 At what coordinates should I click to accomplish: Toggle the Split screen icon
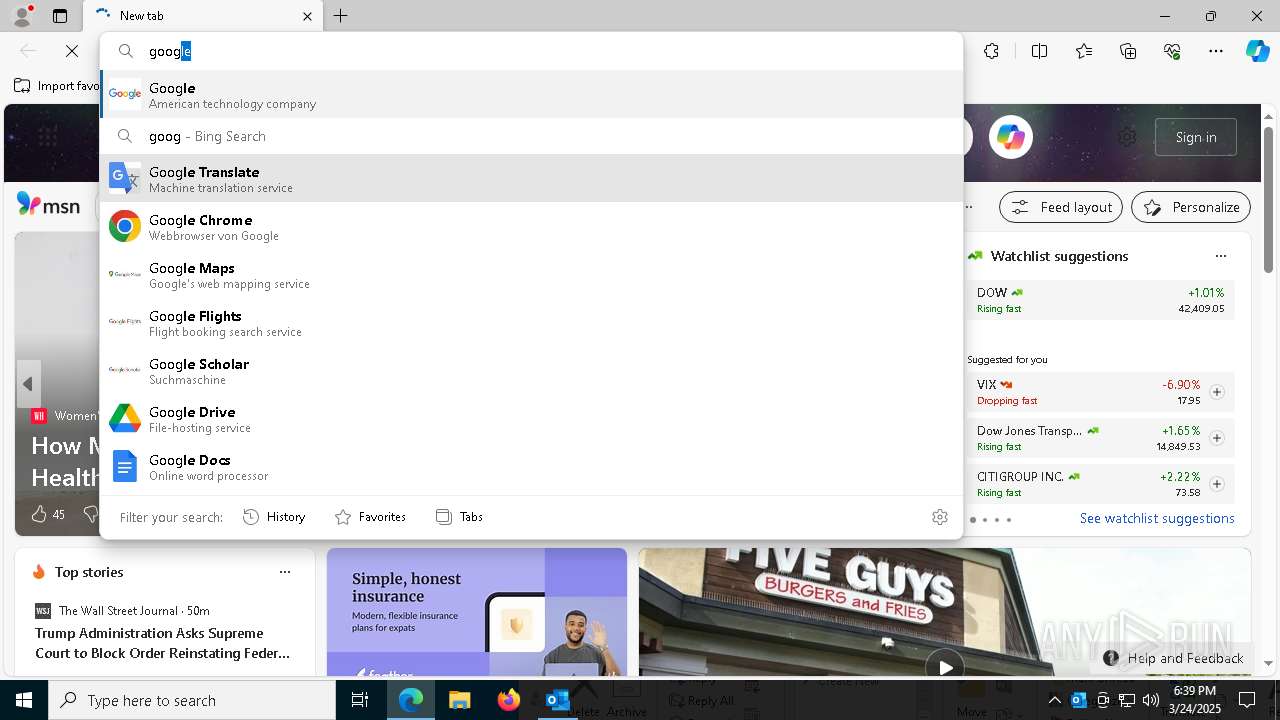1039,51
